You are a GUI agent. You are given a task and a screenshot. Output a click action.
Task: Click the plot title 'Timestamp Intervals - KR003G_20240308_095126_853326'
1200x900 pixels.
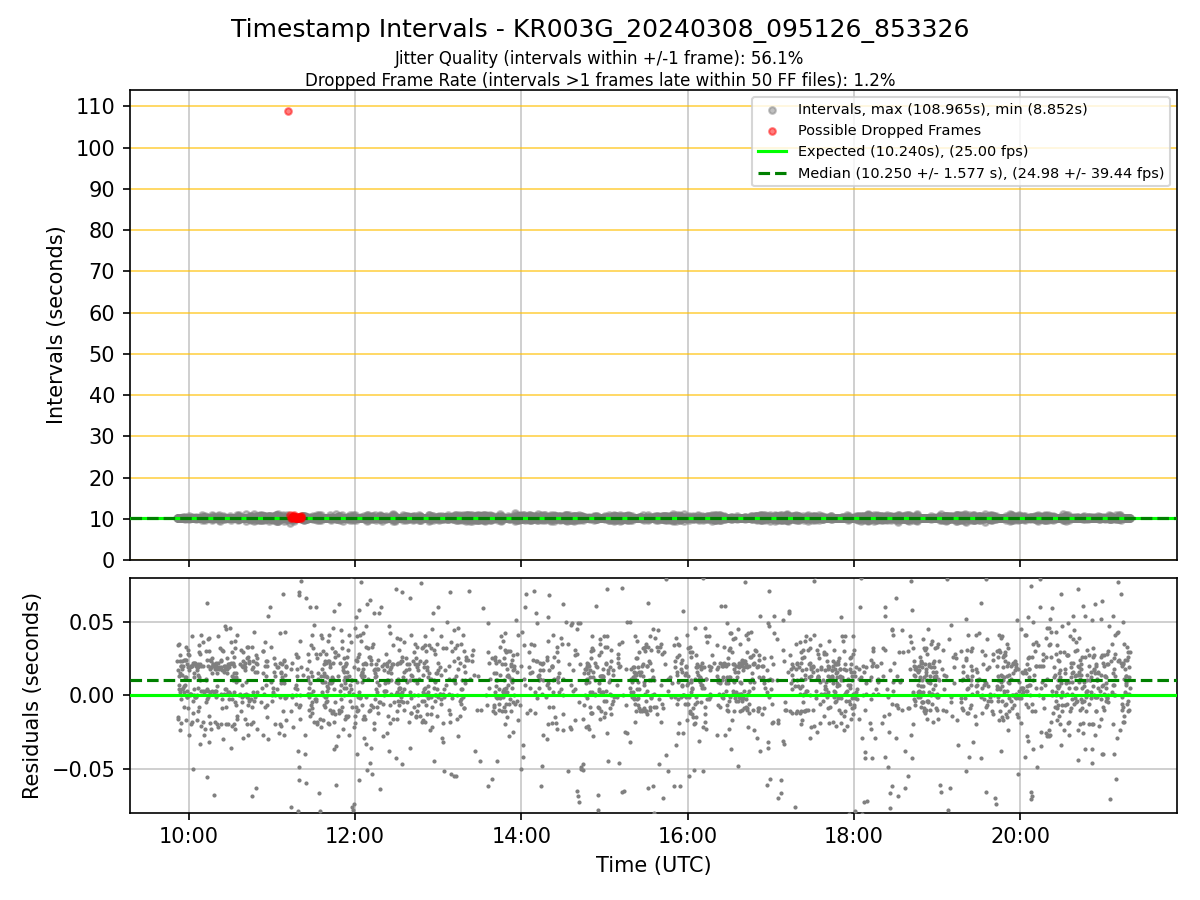click(x=600, y=29)
